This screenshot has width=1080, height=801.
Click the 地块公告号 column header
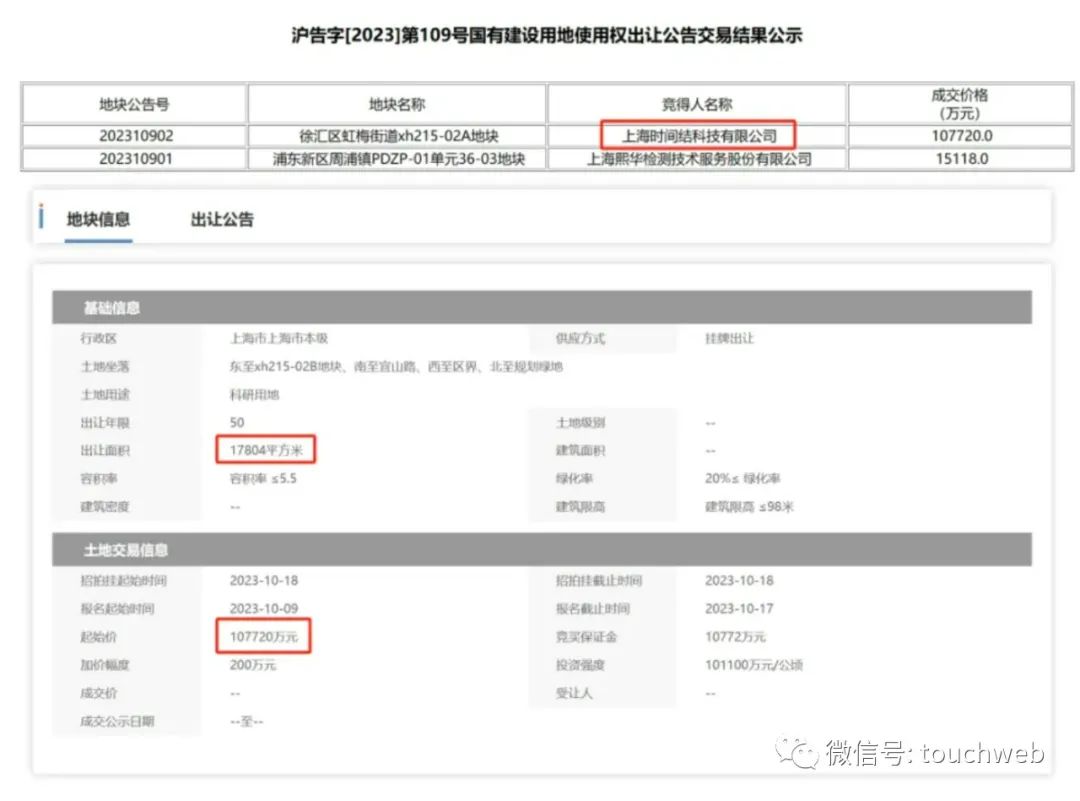134,104
